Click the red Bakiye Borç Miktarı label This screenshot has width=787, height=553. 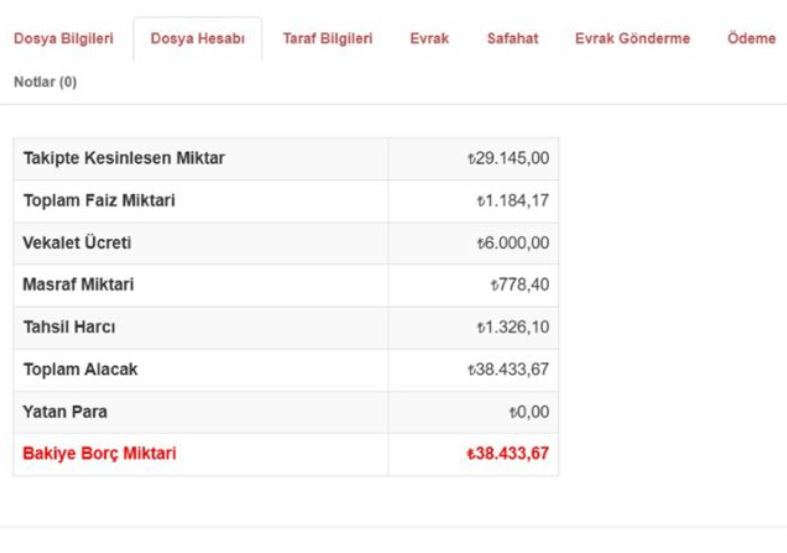[x=99, y=454]
